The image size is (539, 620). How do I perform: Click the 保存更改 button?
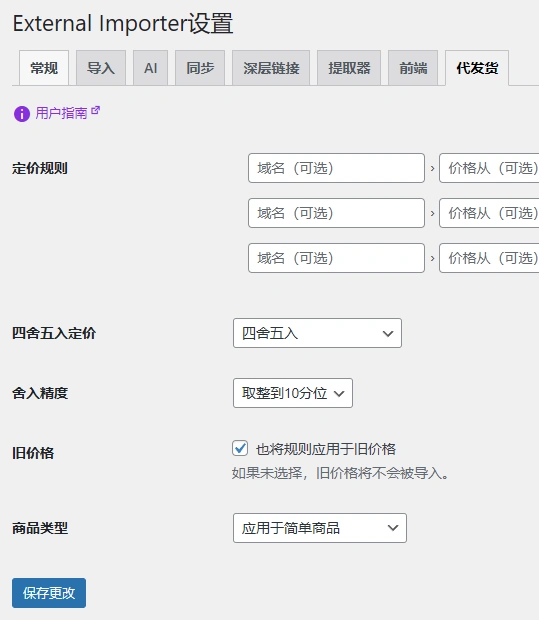coord(49,593)
